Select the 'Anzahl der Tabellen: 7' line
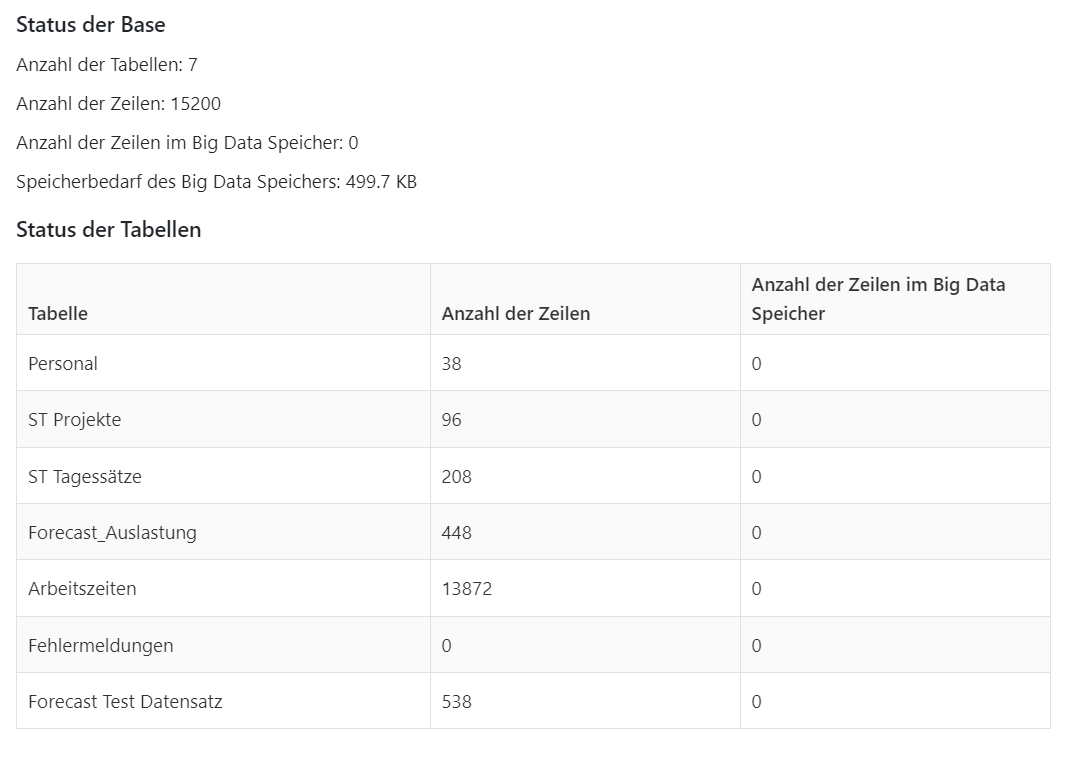 click(107, 65)
